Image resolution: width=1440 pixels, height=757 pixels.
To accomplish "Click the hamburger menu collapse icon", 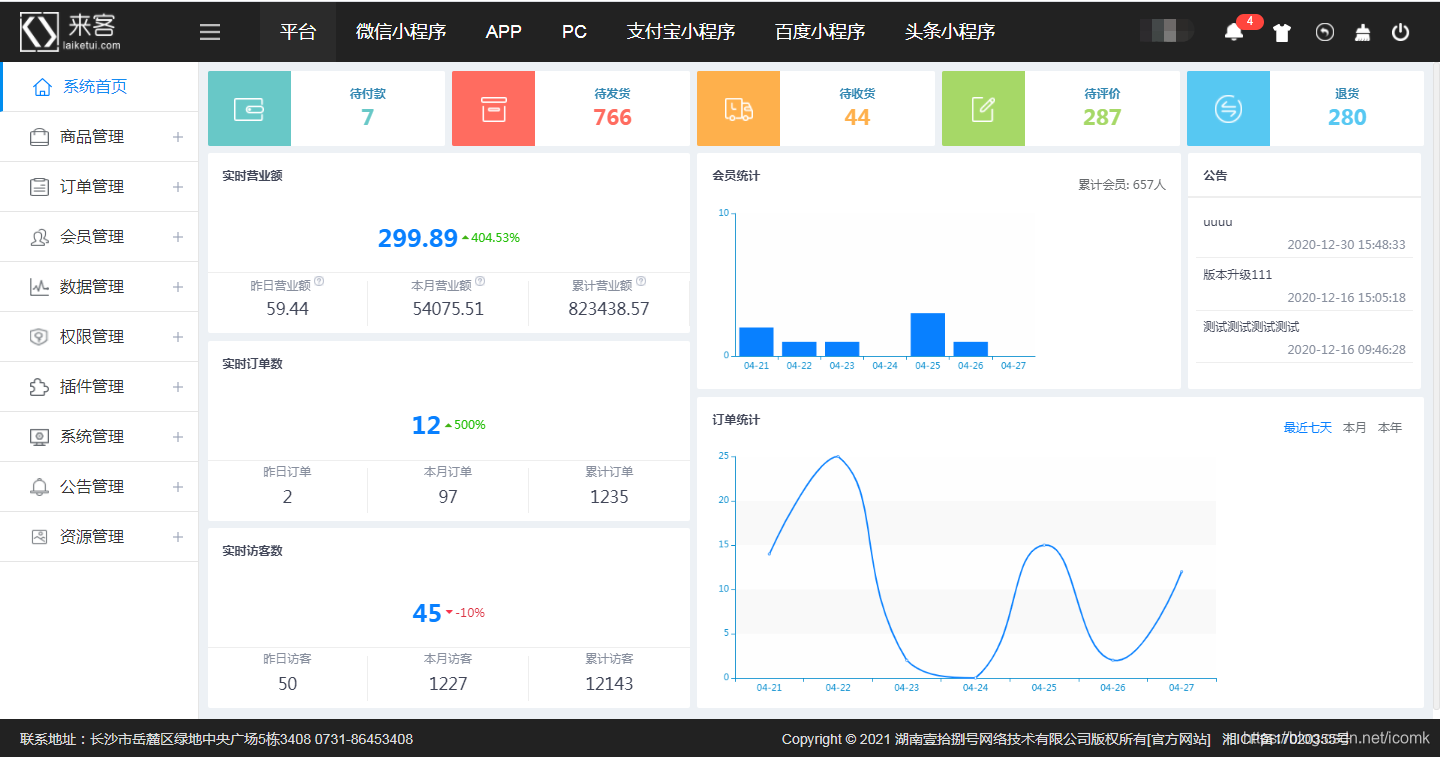I will (x=210, y=32).
